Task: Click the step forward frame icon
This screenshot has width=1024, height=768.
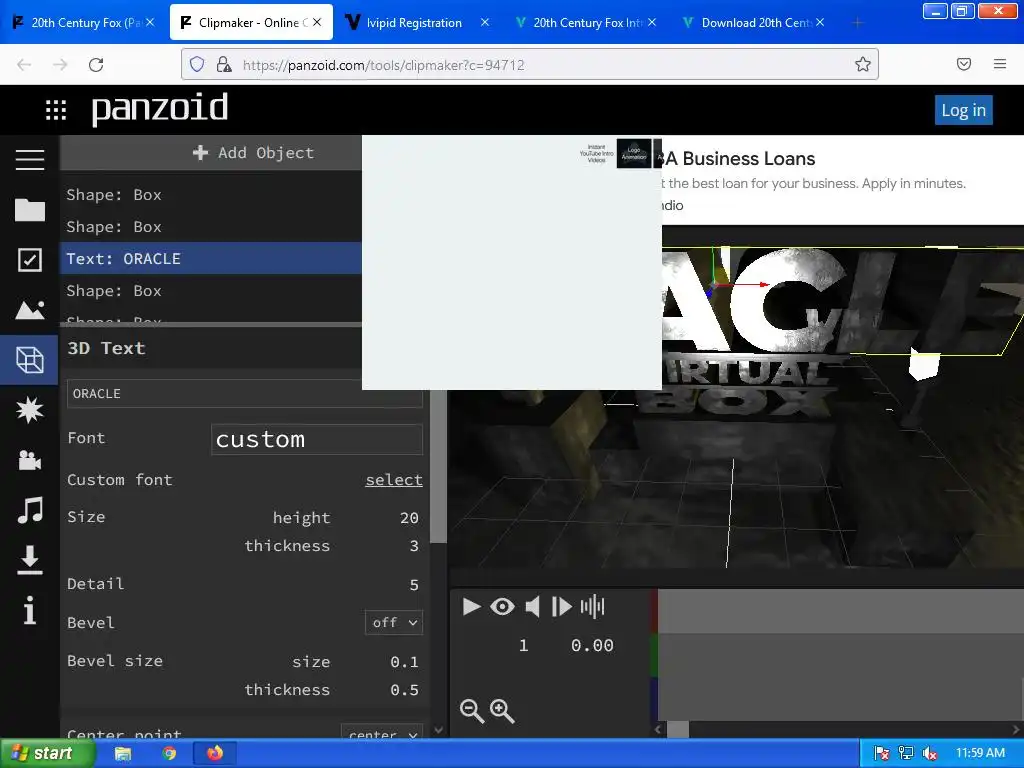Action: coord(561,607)
